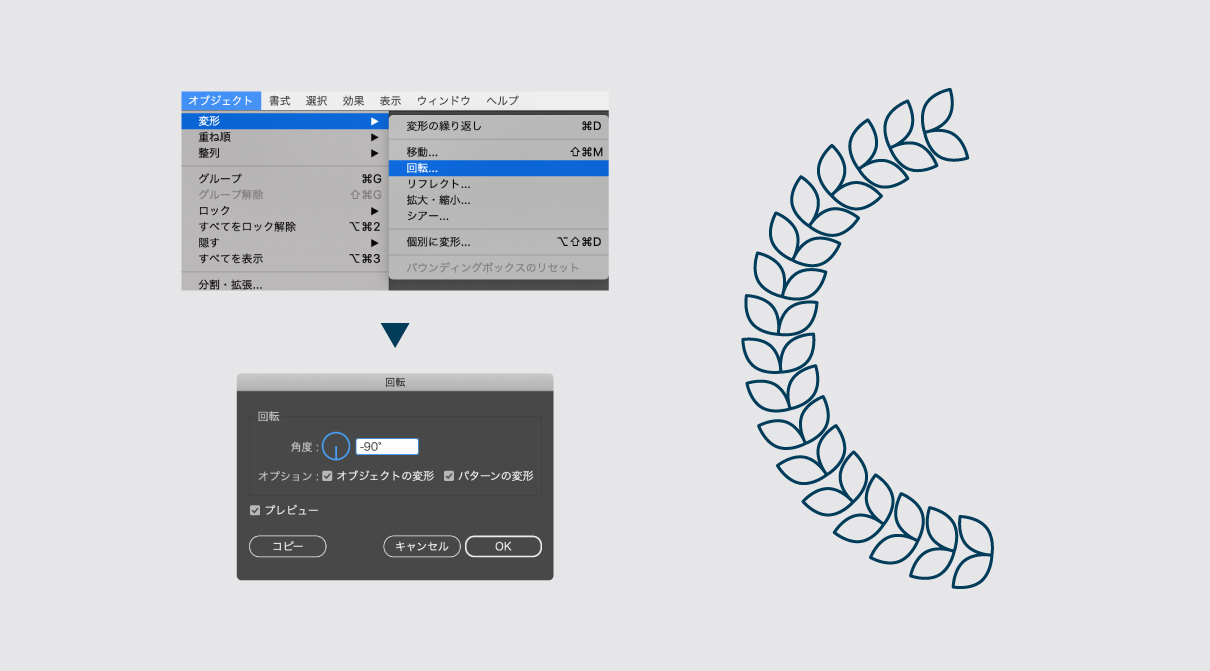Open the 選択 menu
This screenshot has width=1210, height=671.
coord(317,101)
